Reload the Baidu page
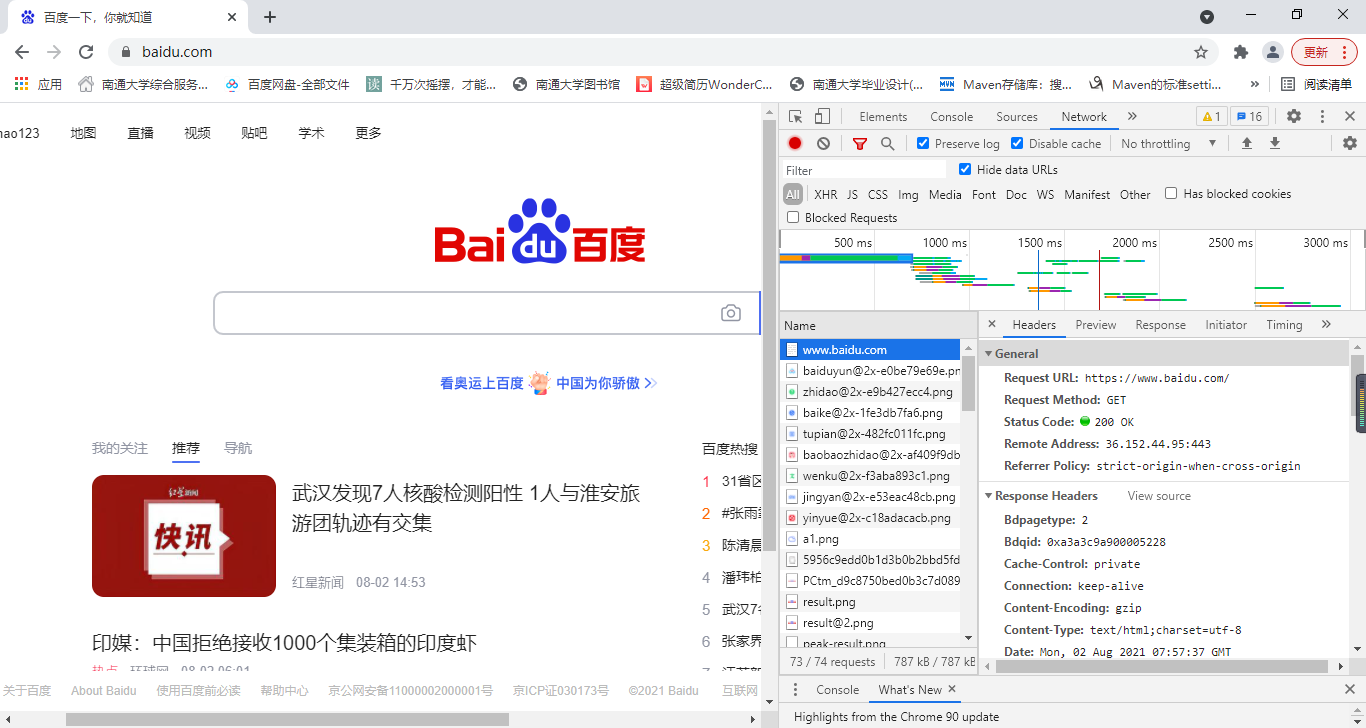 point(86,52)
